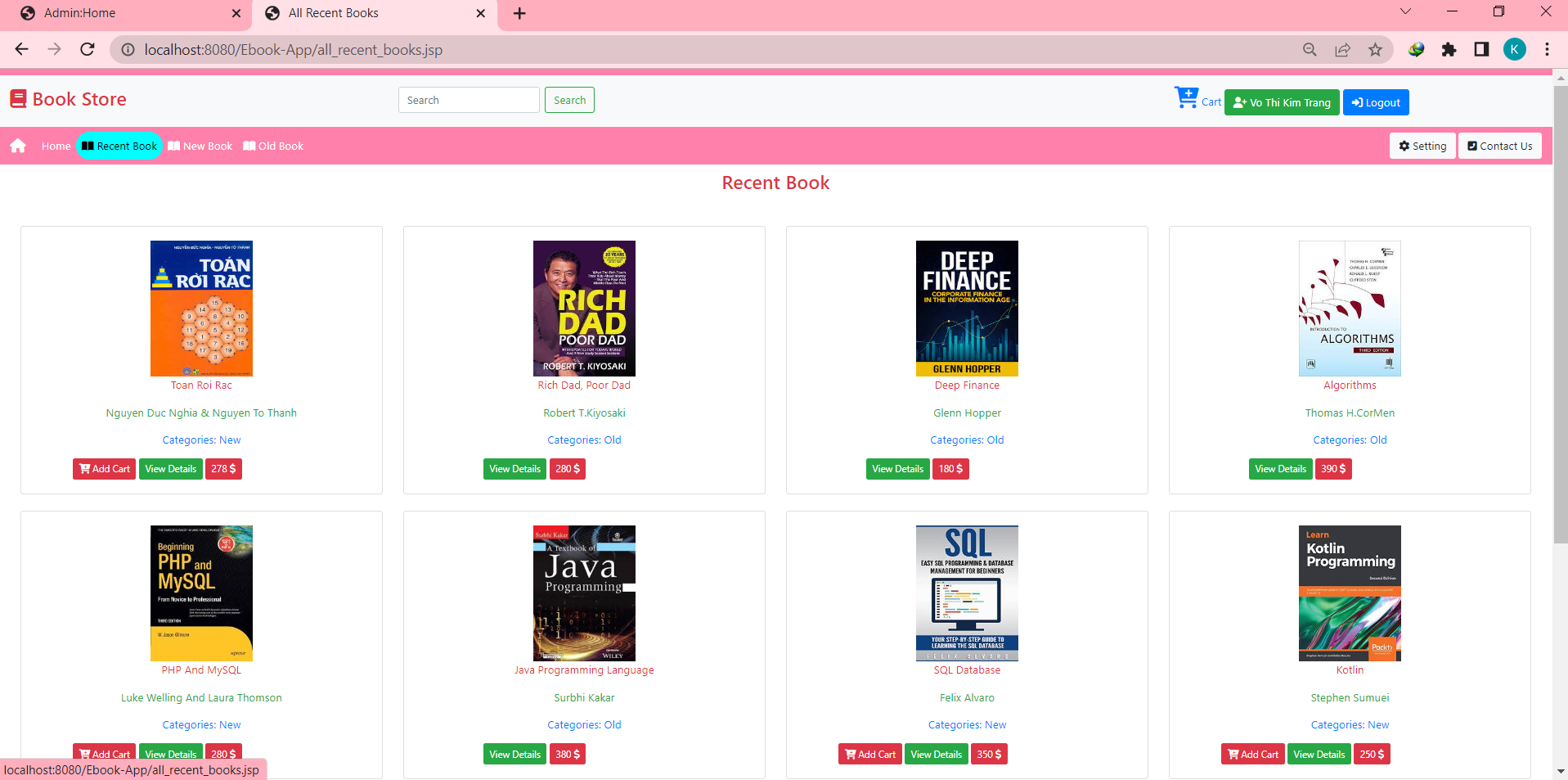The image size is (1568, 780).
Task: Open the Chrome three-dot menu
Action: pos(1547,50)
